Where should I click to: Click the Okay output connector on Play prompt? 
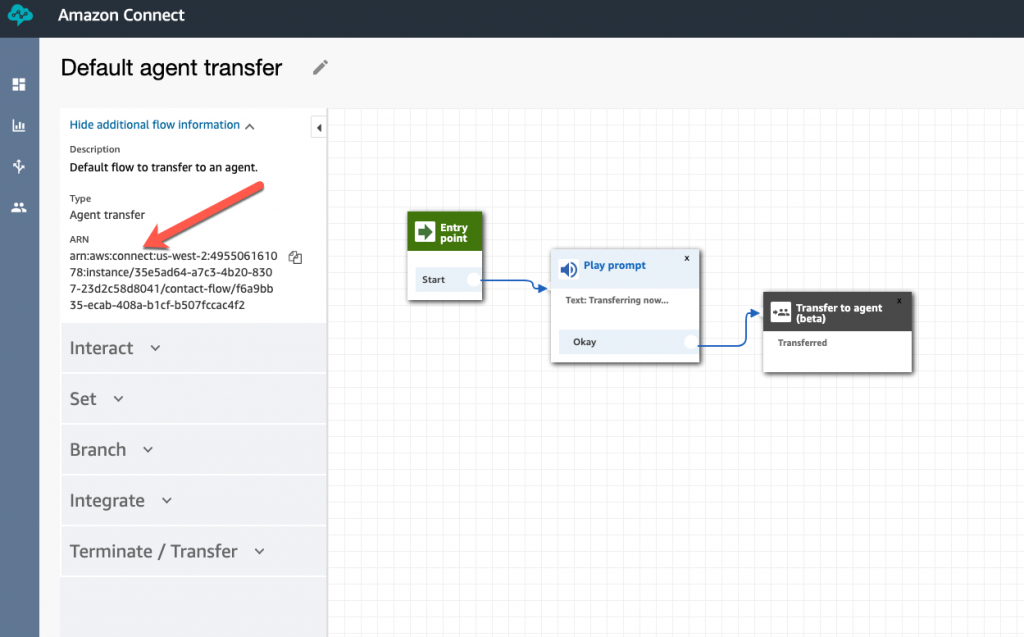[x=689, y=342]
